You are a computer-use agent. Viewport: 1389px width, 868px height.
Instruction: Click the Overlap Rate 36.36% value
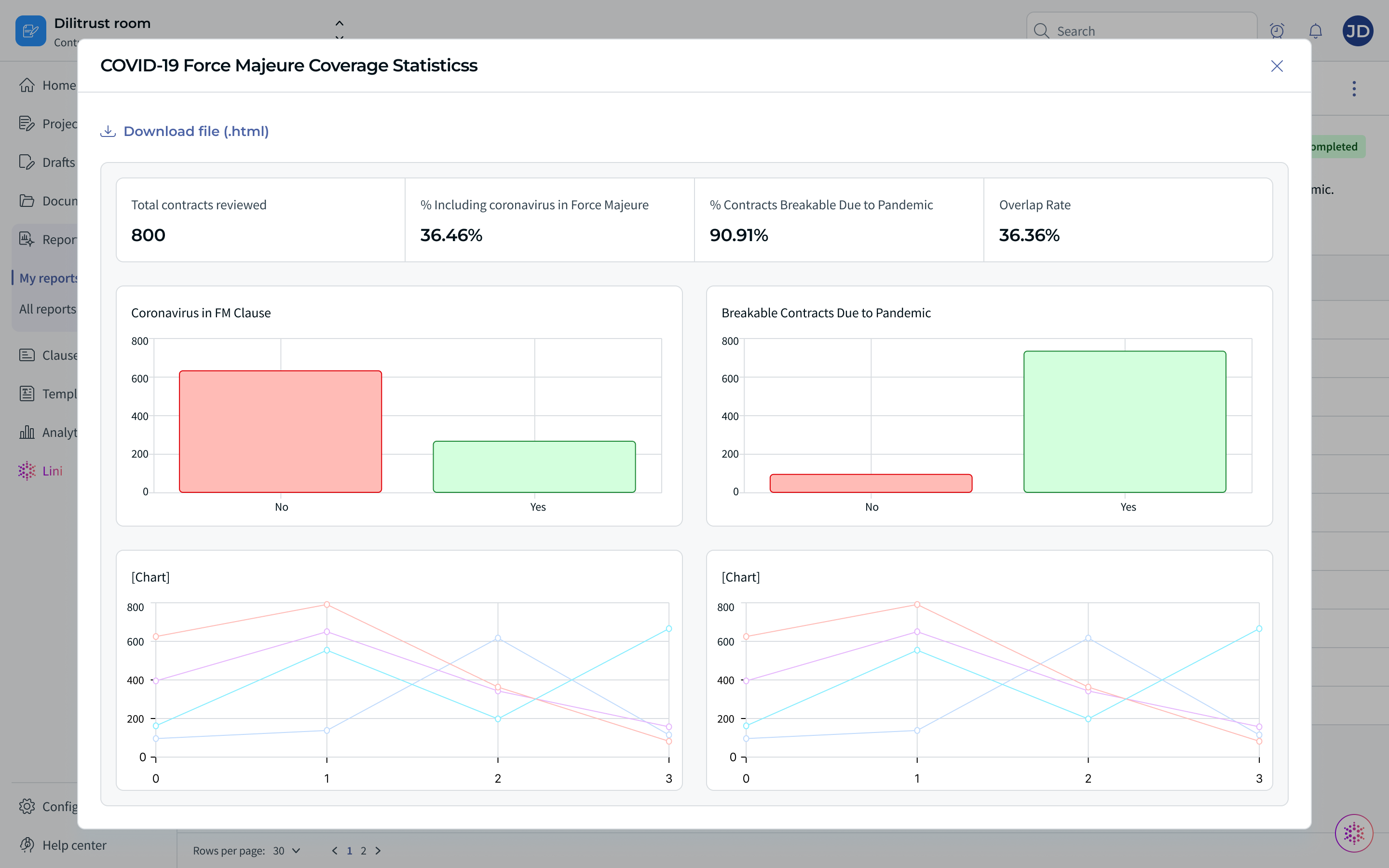1029,235
